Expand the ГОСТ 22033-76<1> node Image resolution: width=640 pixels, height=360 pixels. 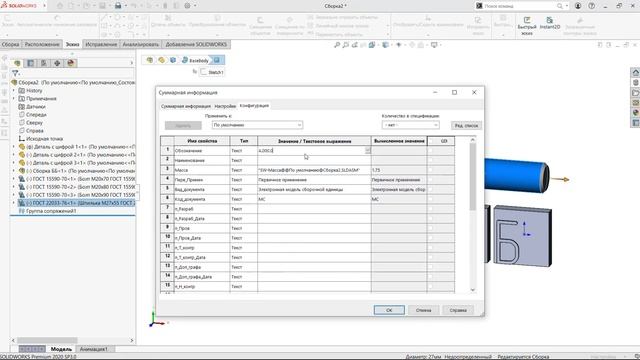(x=13, y=203)
